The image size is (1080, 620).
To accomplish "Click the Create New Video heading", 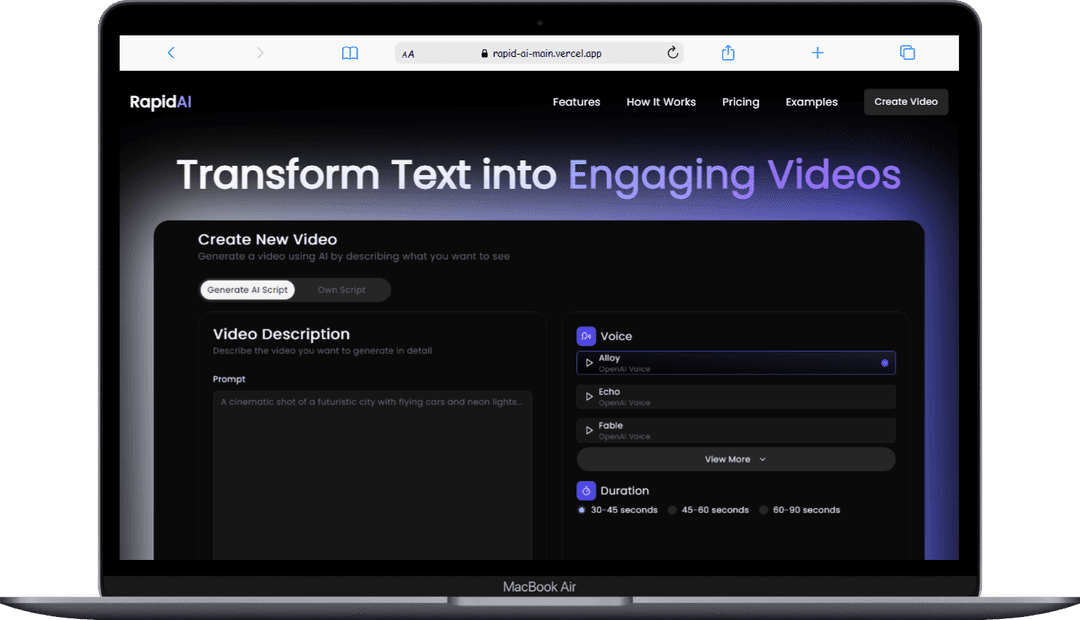I will tap(267, 240).
